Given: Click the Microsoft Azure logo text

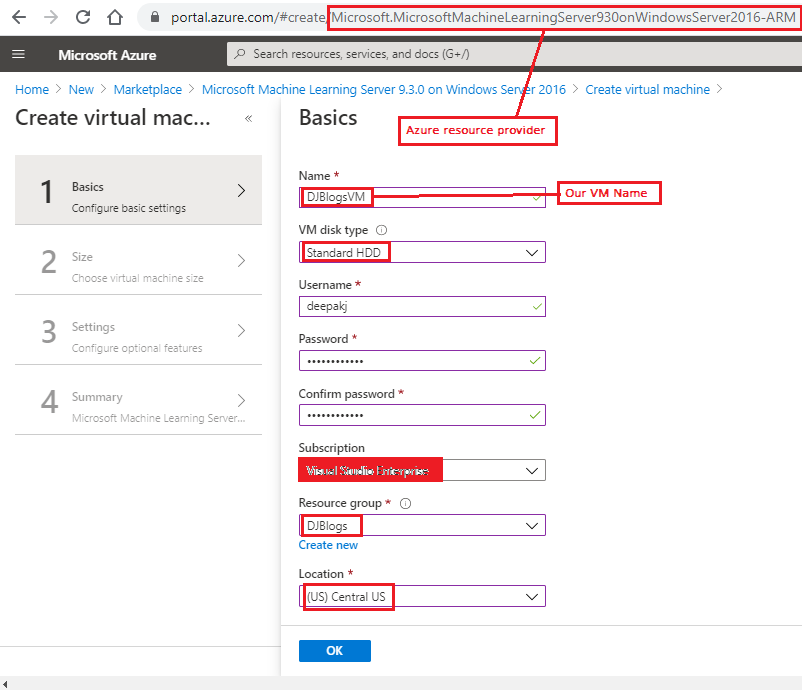Looking at the screenshot, I should click(x=107, y=55).
